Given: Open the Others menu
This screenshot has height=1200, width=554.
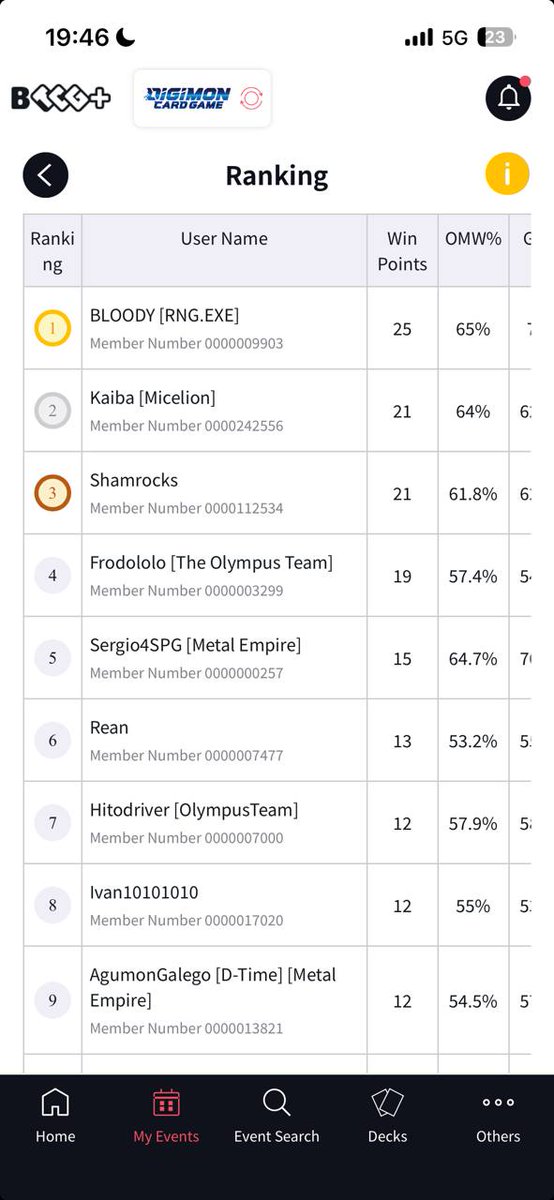Looking at the screenshot, I should tap(498, 1116).
